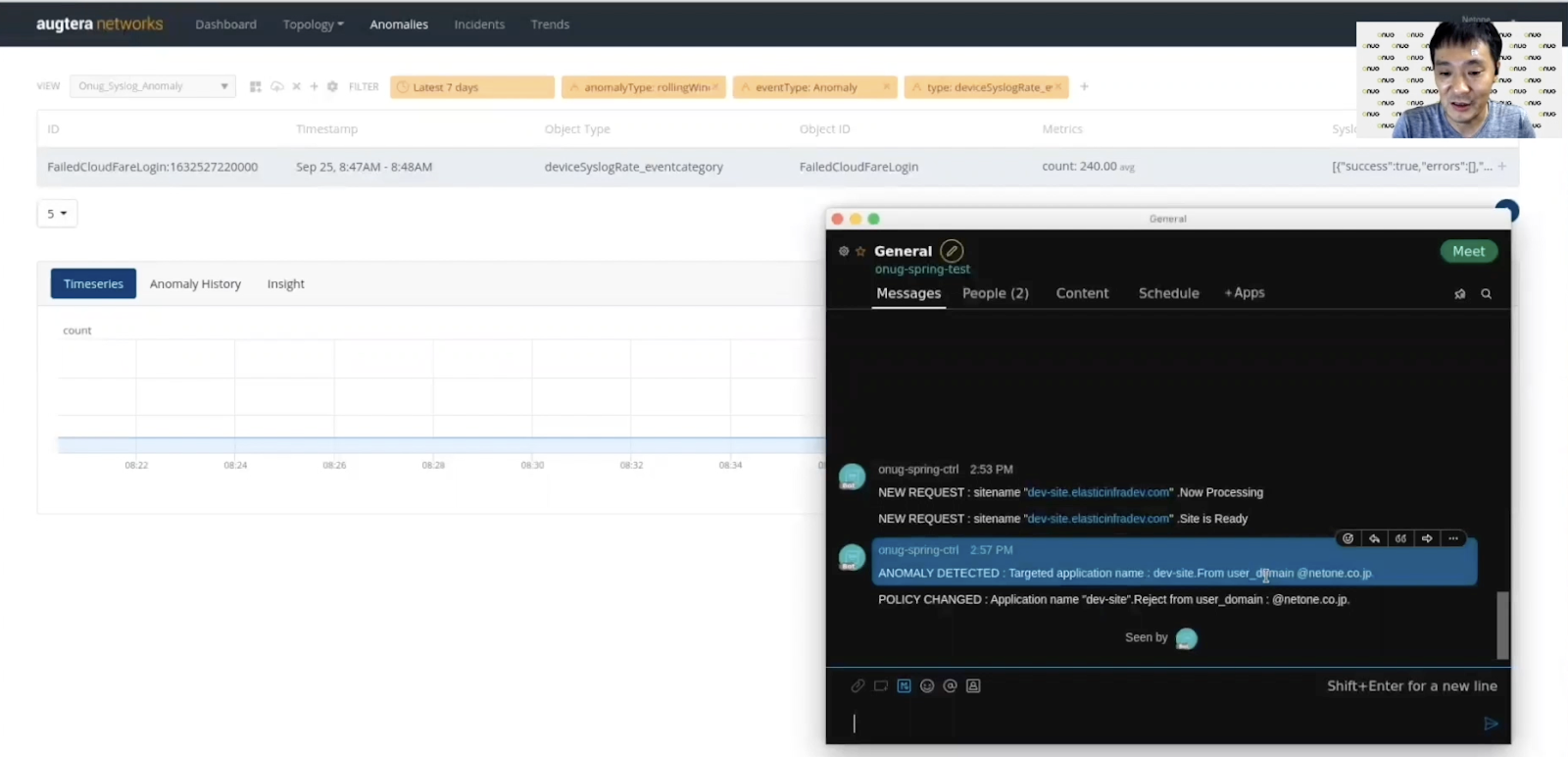
Task: Reply to the ANOMALY DETECTED message
Action: point(1375,538)
